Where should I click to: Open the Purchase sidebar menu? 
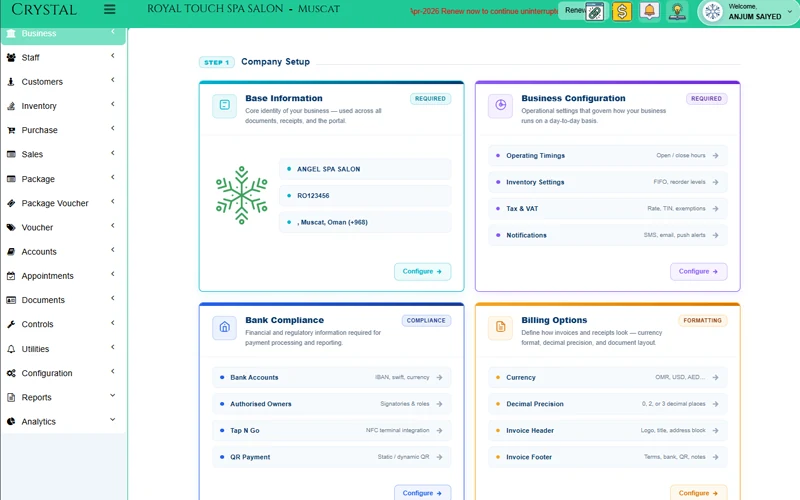63,130
